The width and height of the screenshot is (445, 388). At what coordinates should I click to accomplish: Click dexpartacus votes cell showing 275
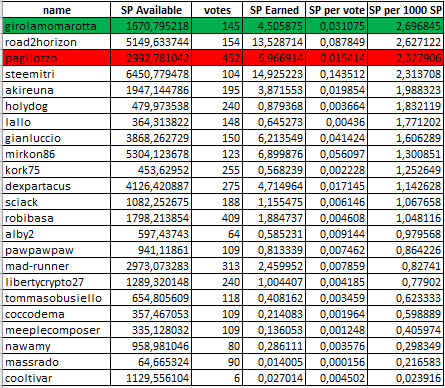(217, 186)
